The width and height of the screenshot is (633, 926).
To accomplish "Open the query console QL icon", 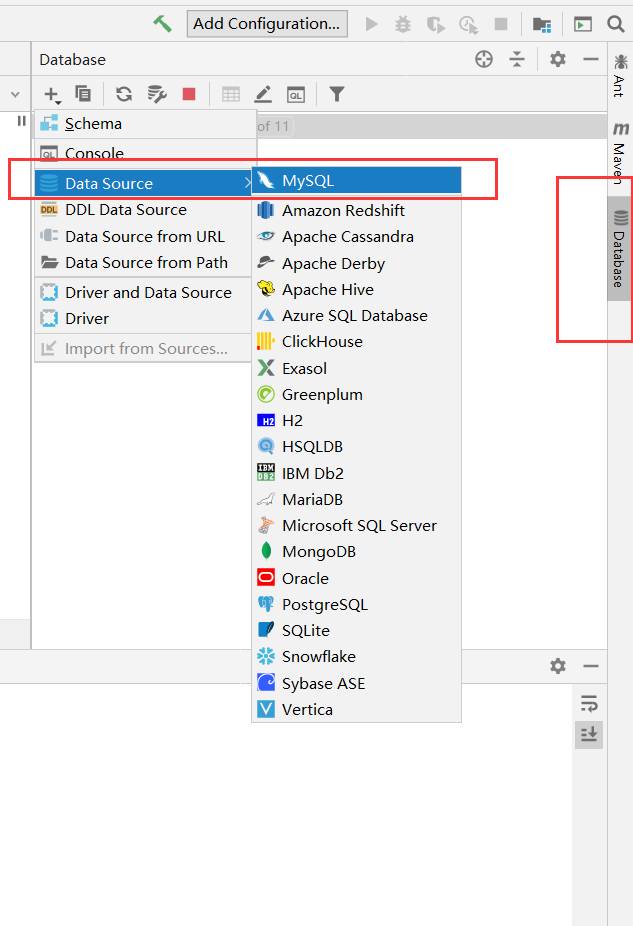I will (296, 94).
